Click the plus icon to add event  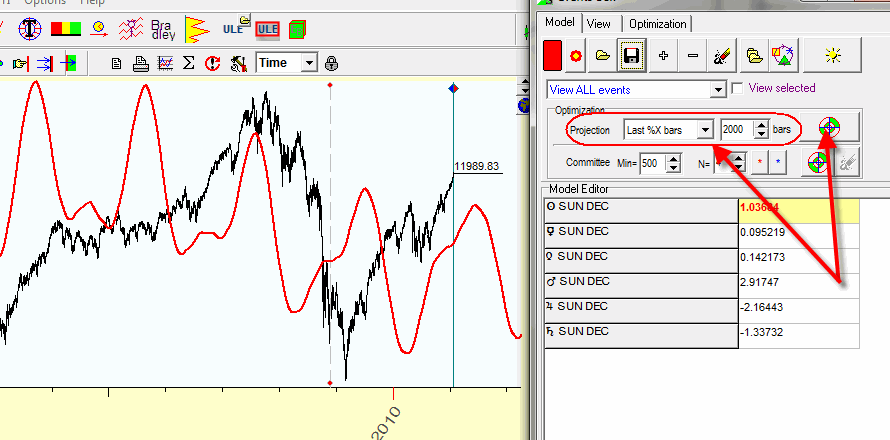coord(664,56)
